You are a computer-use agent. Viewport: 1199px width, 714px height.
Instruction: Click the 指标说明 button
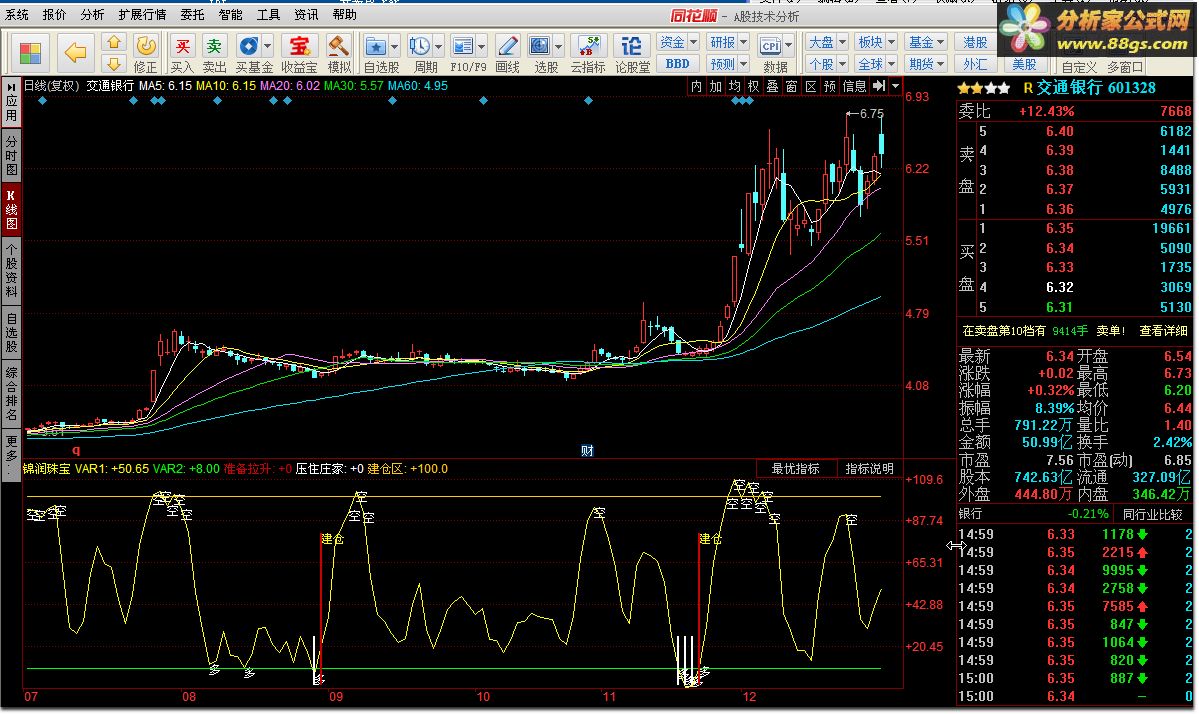pyautogui.click(x=869, y=469)
